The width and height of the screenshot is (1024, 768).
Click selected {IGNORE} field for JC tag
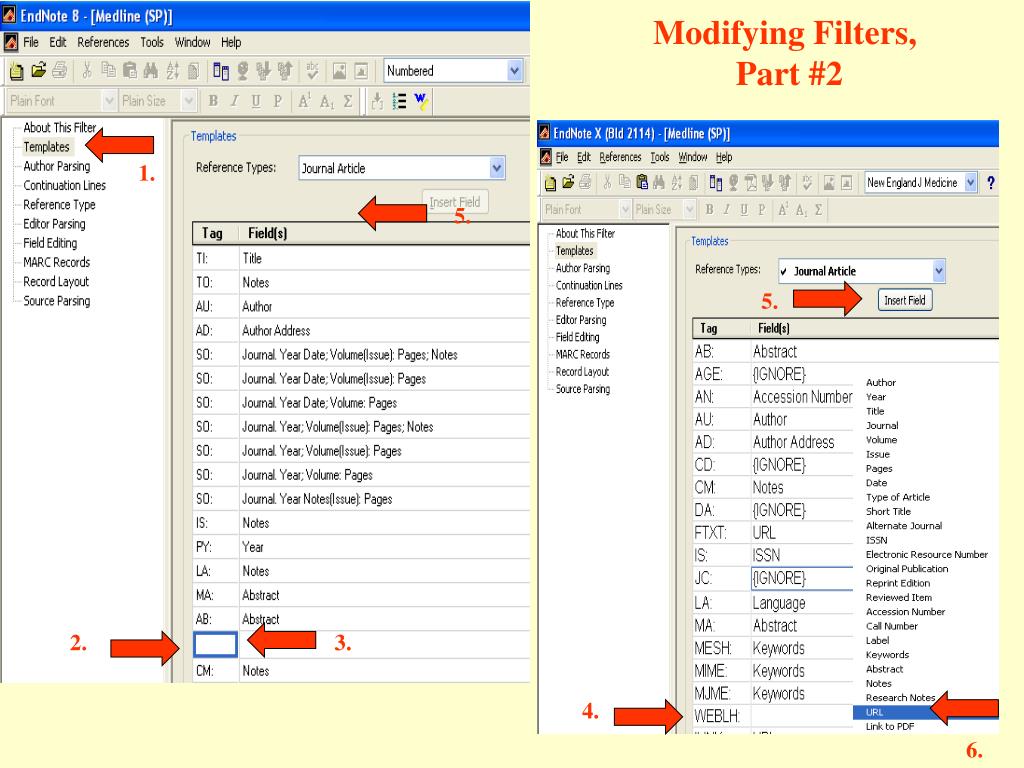802,578
